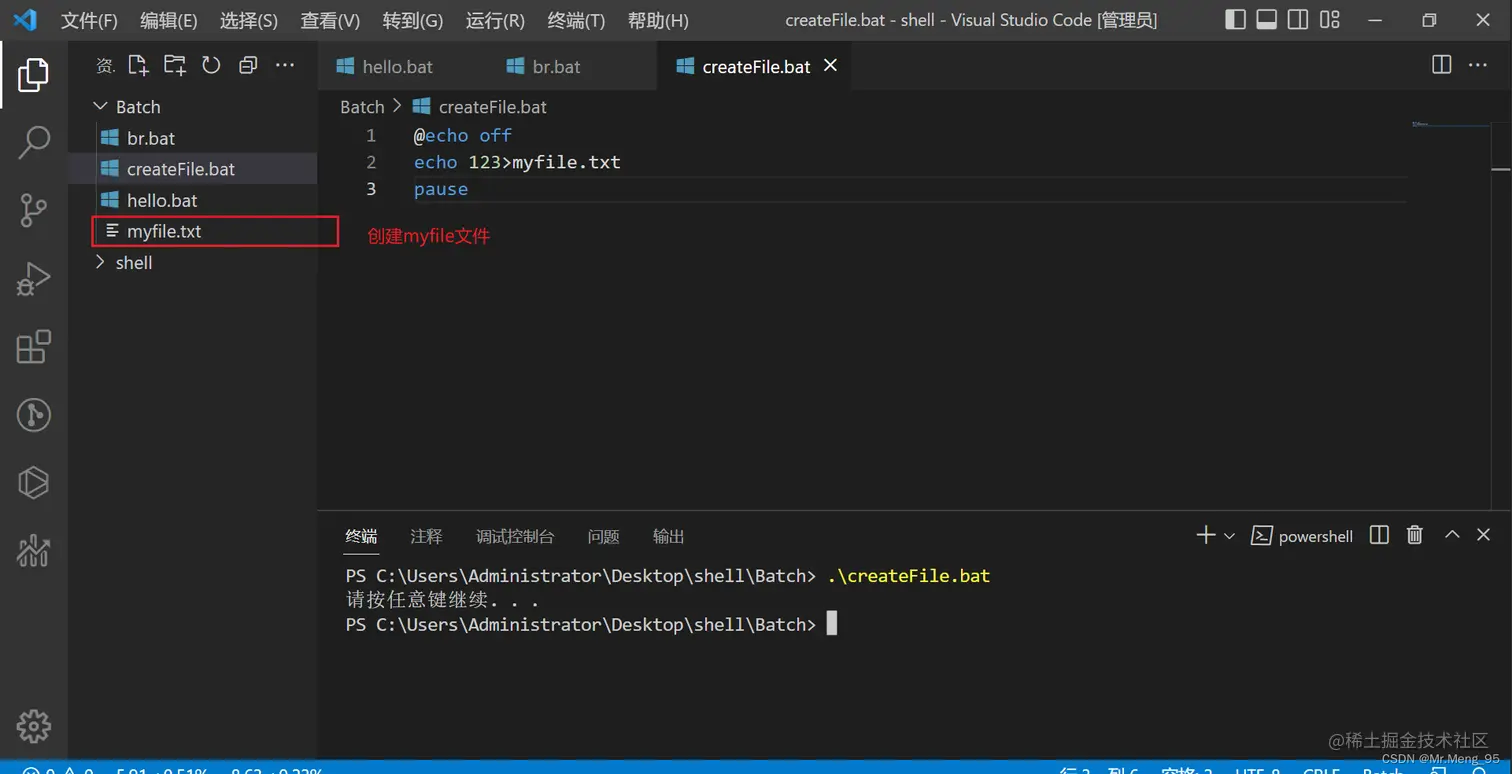
Task: Open the chart icon view in activity bar
Action: tap(33, 551)
